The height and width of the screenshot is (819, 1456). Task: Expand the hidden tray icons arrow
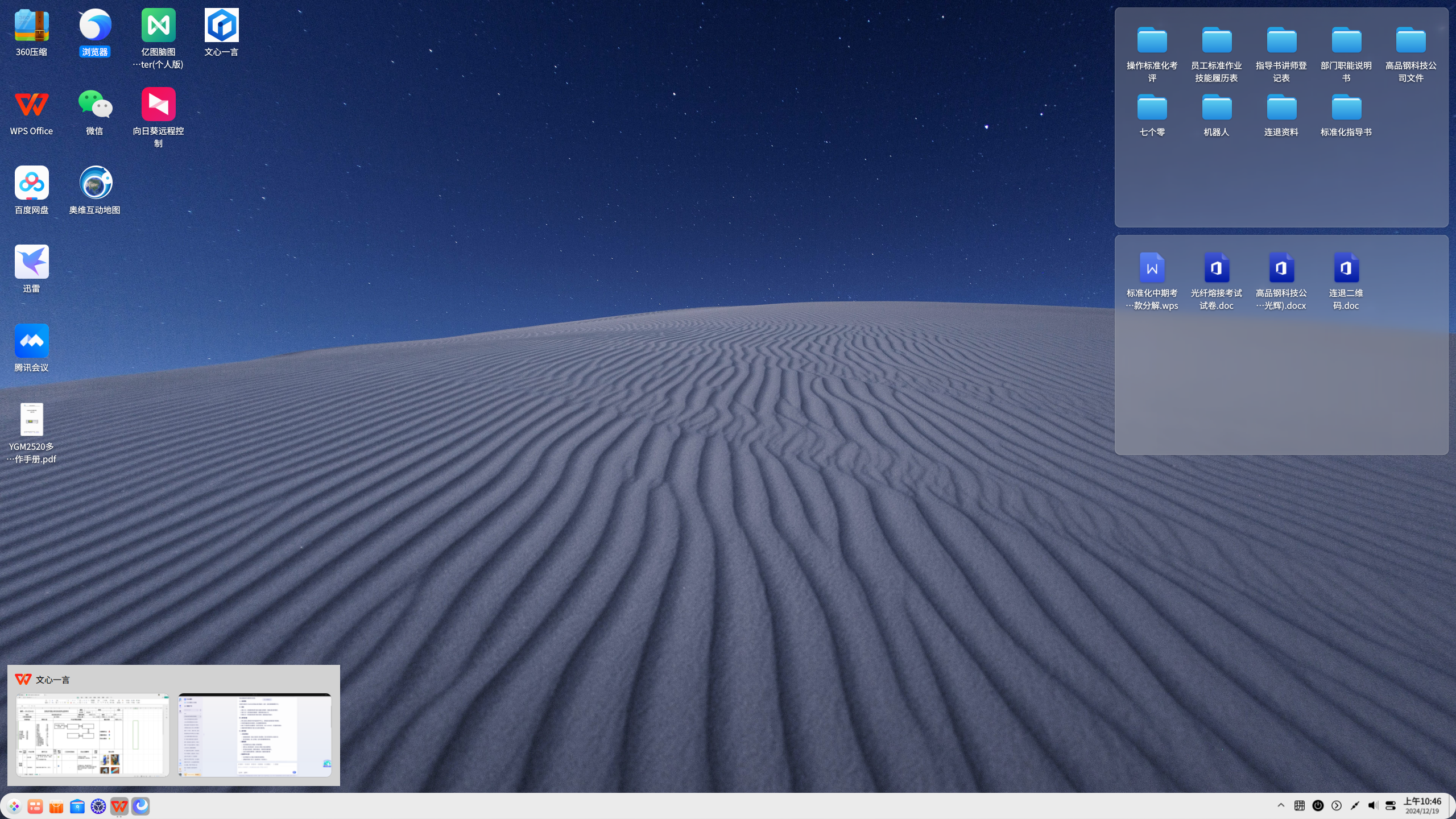[1281, 805]
